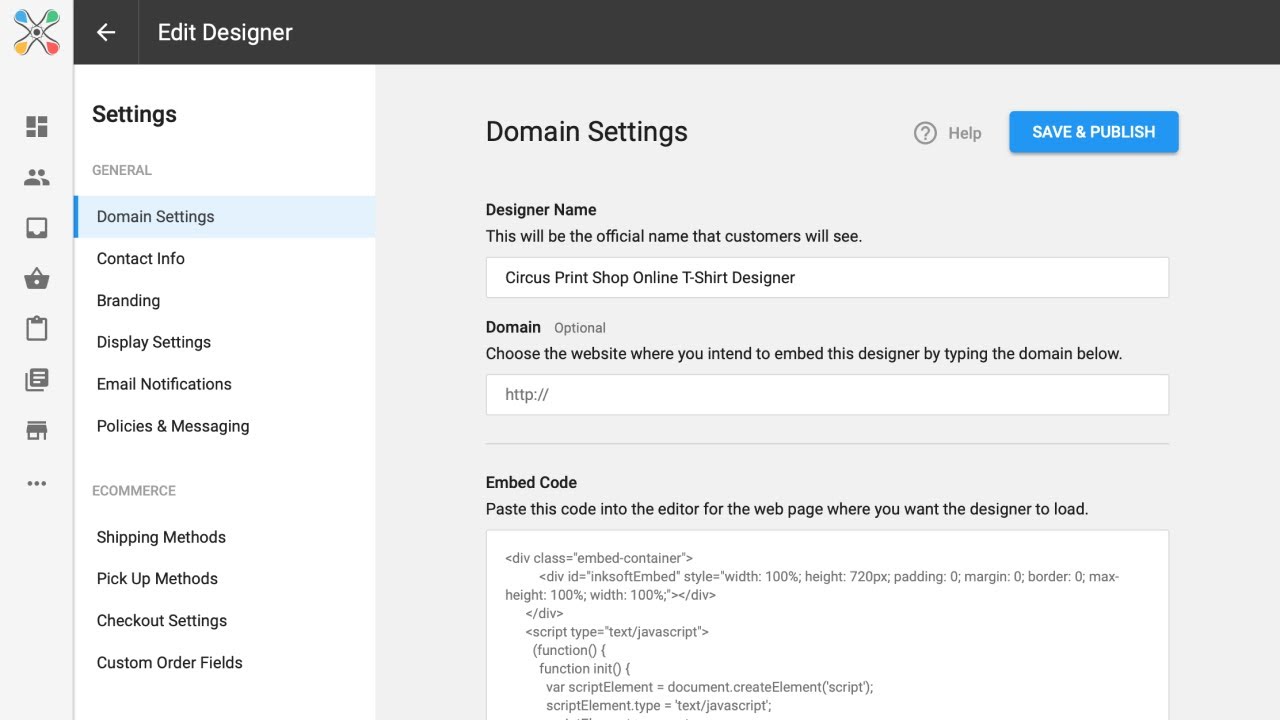Click inside the Embed Code box
The height and width of the screenshot is (720, 1280).
tap(827, 630)
